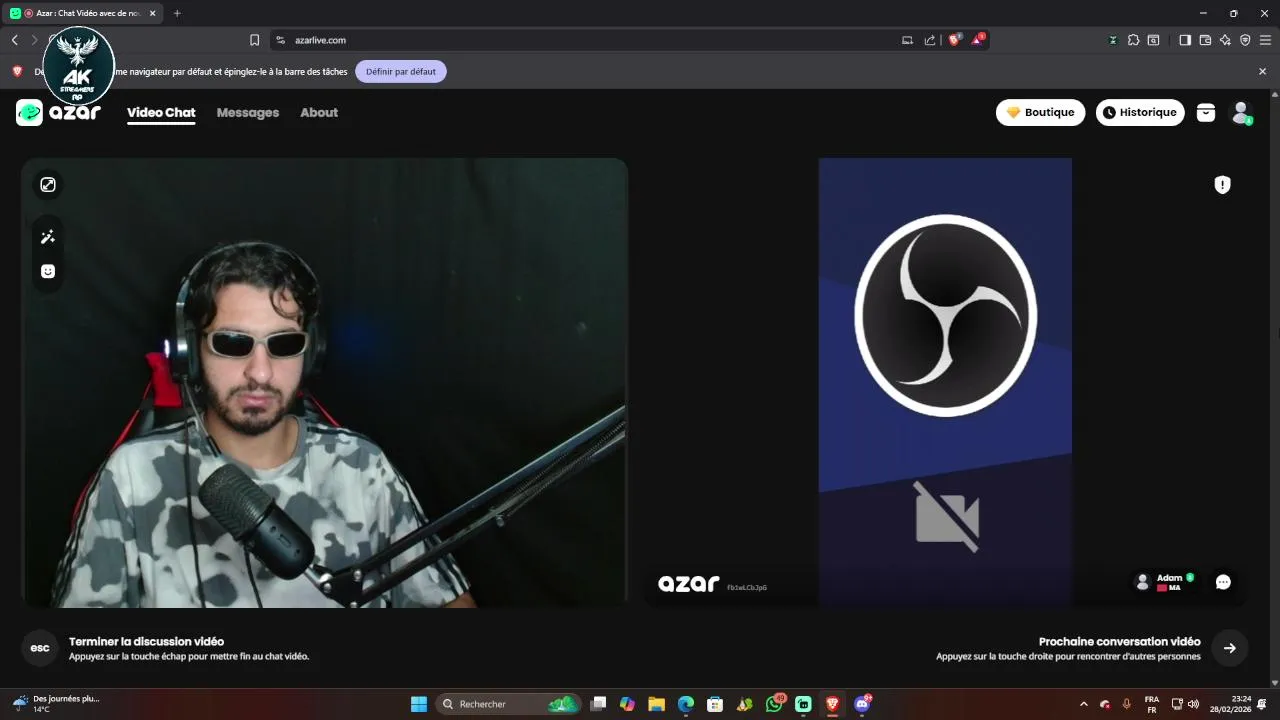Viewport: 1280px width, 720px height.
Task: Click 'Terminer la discussion vidéo' text
Action: 146,641
